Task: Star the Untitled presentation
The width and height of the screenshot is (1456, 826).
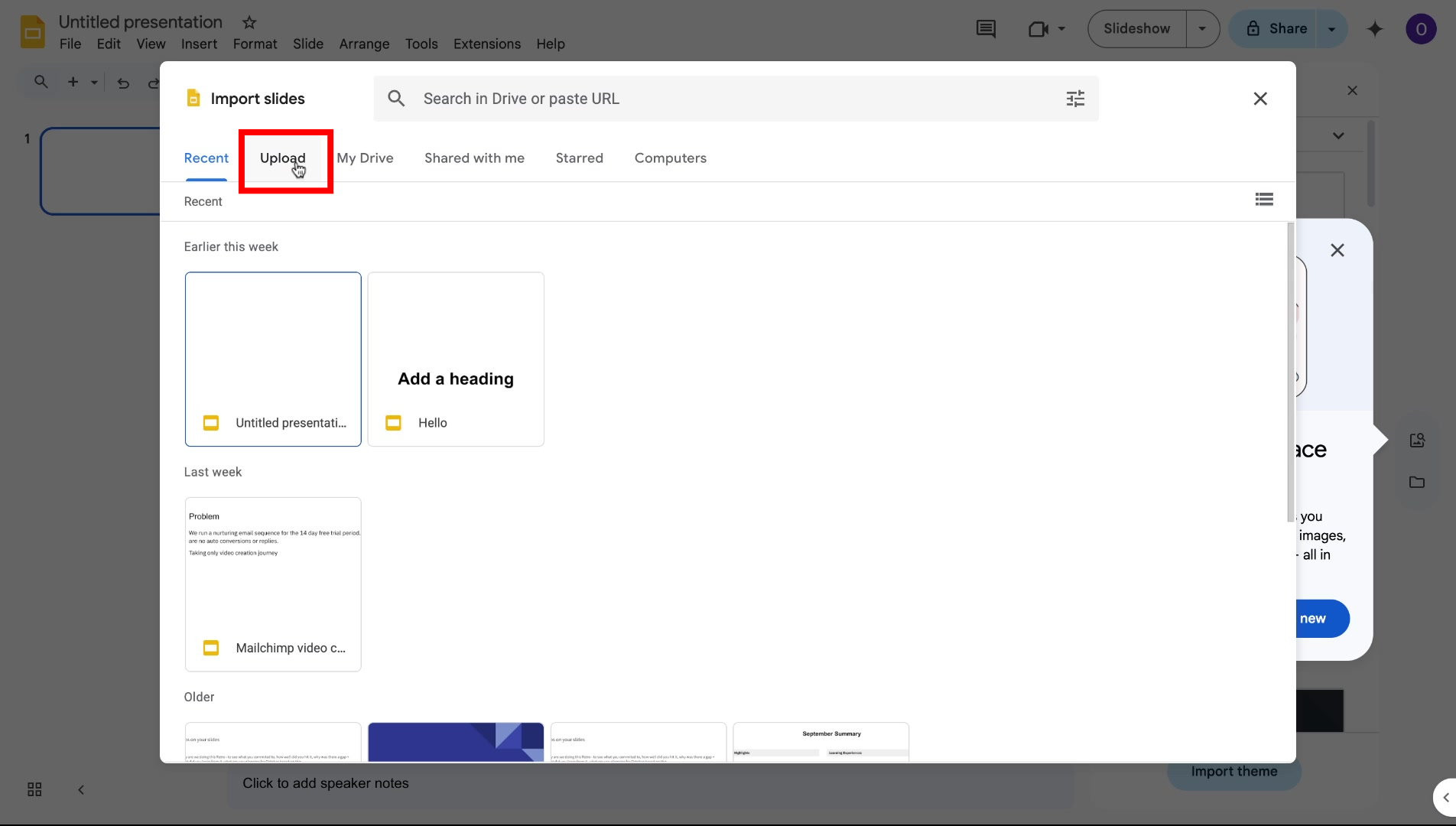Action: 249,22
